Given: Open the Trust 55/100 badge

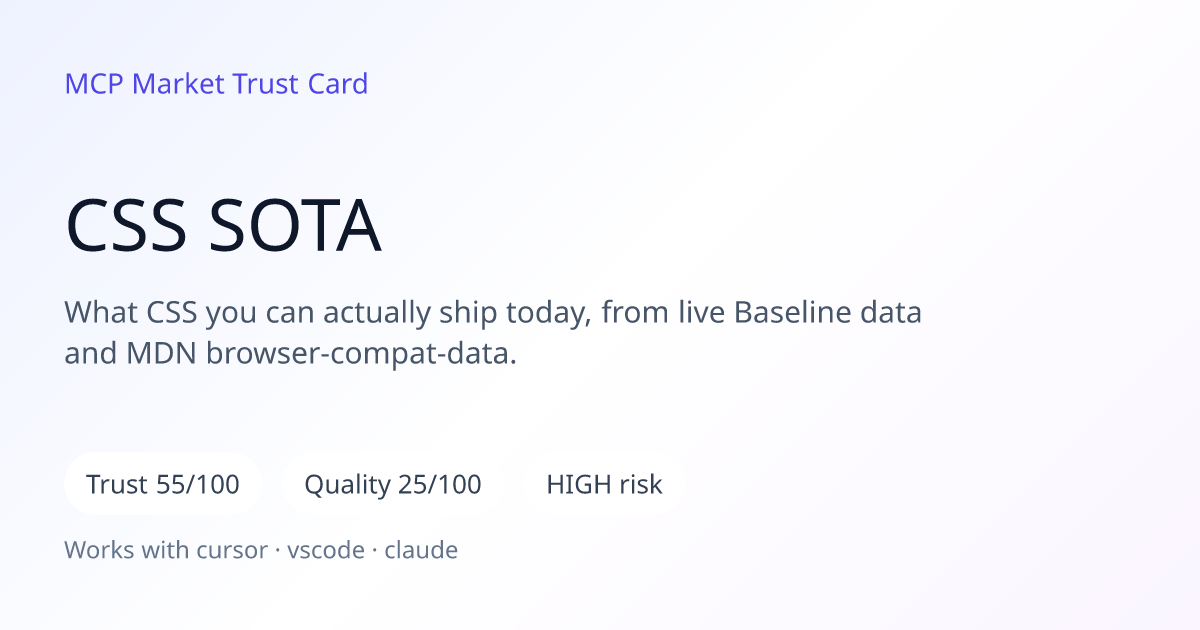Looking at the screenshot, I should click(163, 485).
